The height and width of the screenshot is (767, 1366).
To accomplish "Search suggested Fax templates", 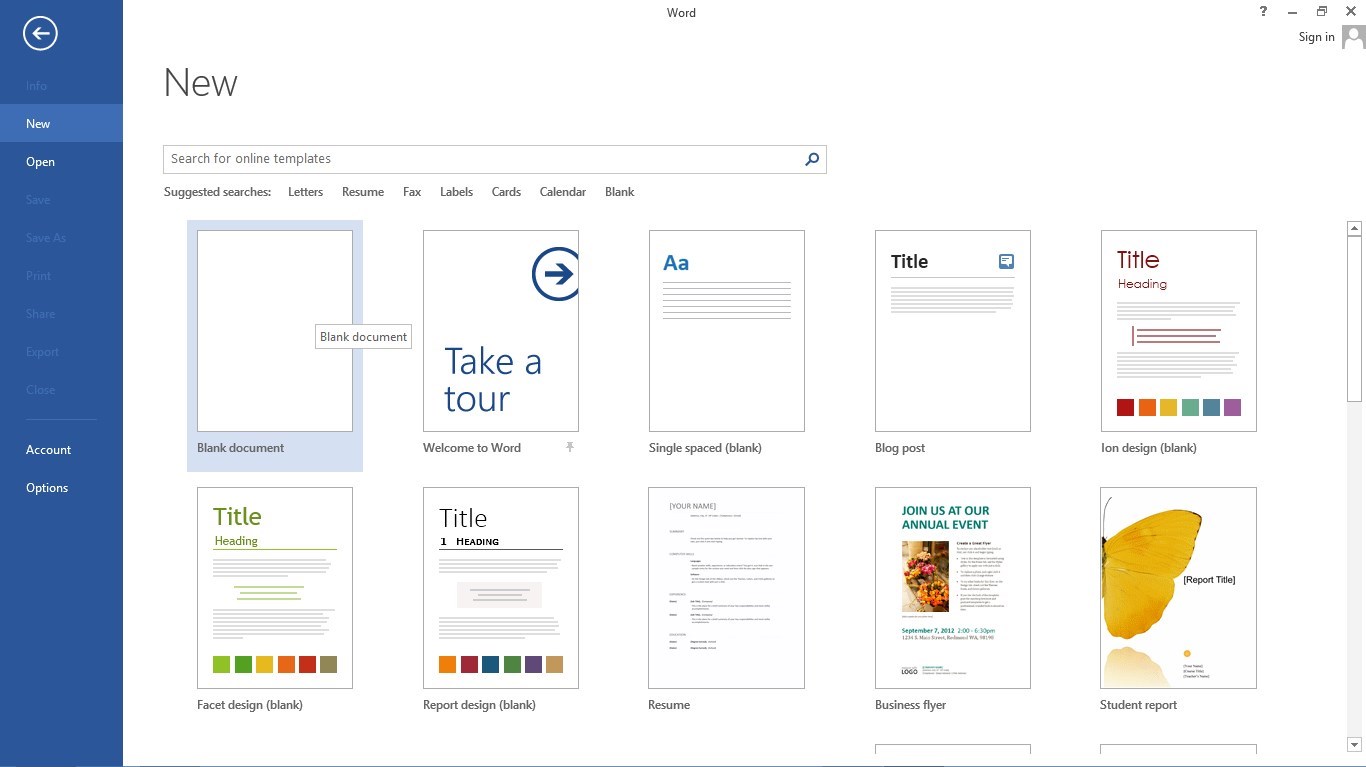I will pos(412,192).
